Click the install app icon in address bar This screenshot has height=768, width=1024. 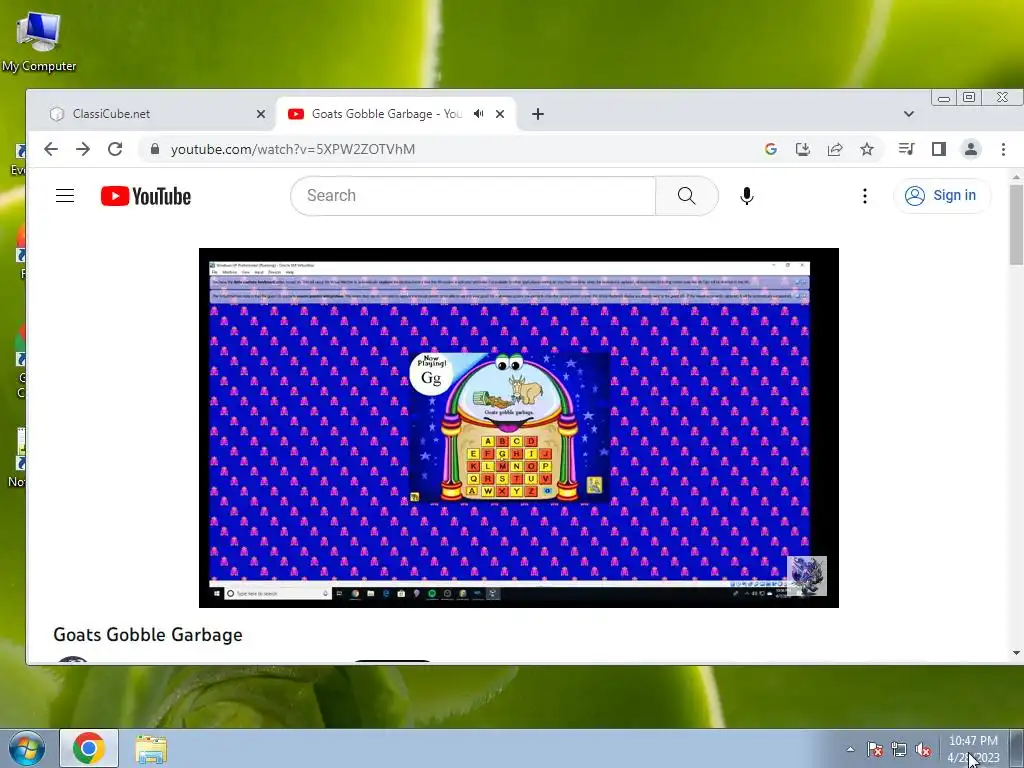click(x=803, y=149)
